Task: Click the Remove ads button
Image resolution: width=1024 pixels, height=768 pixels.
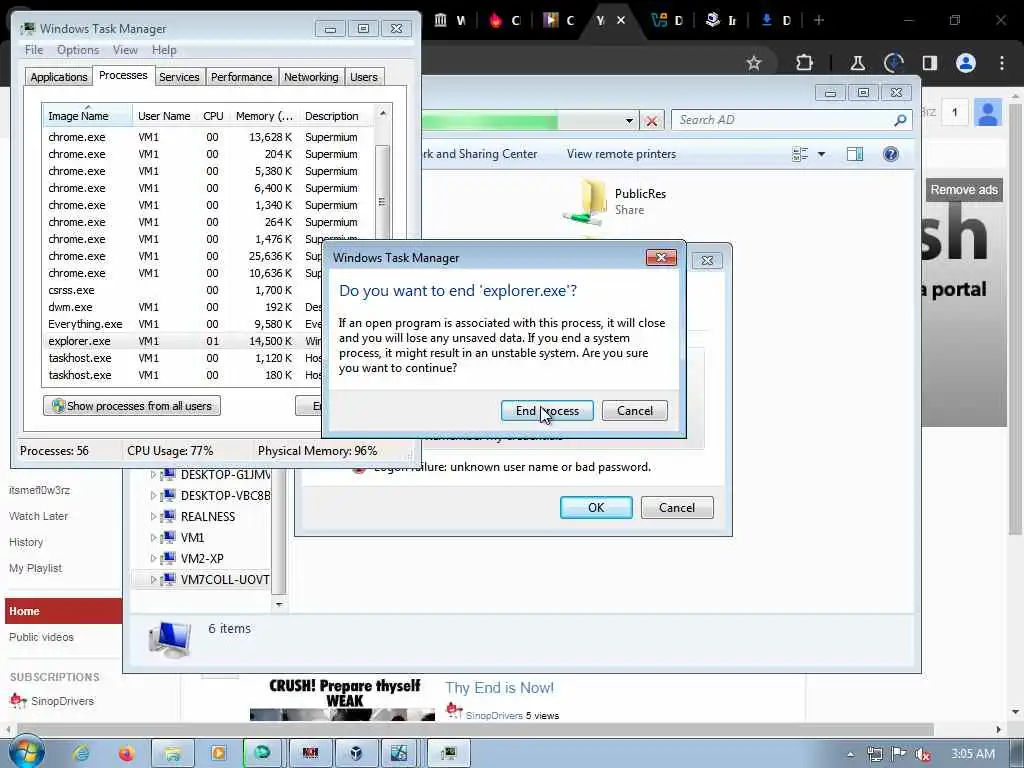Action: coord(964,190)
